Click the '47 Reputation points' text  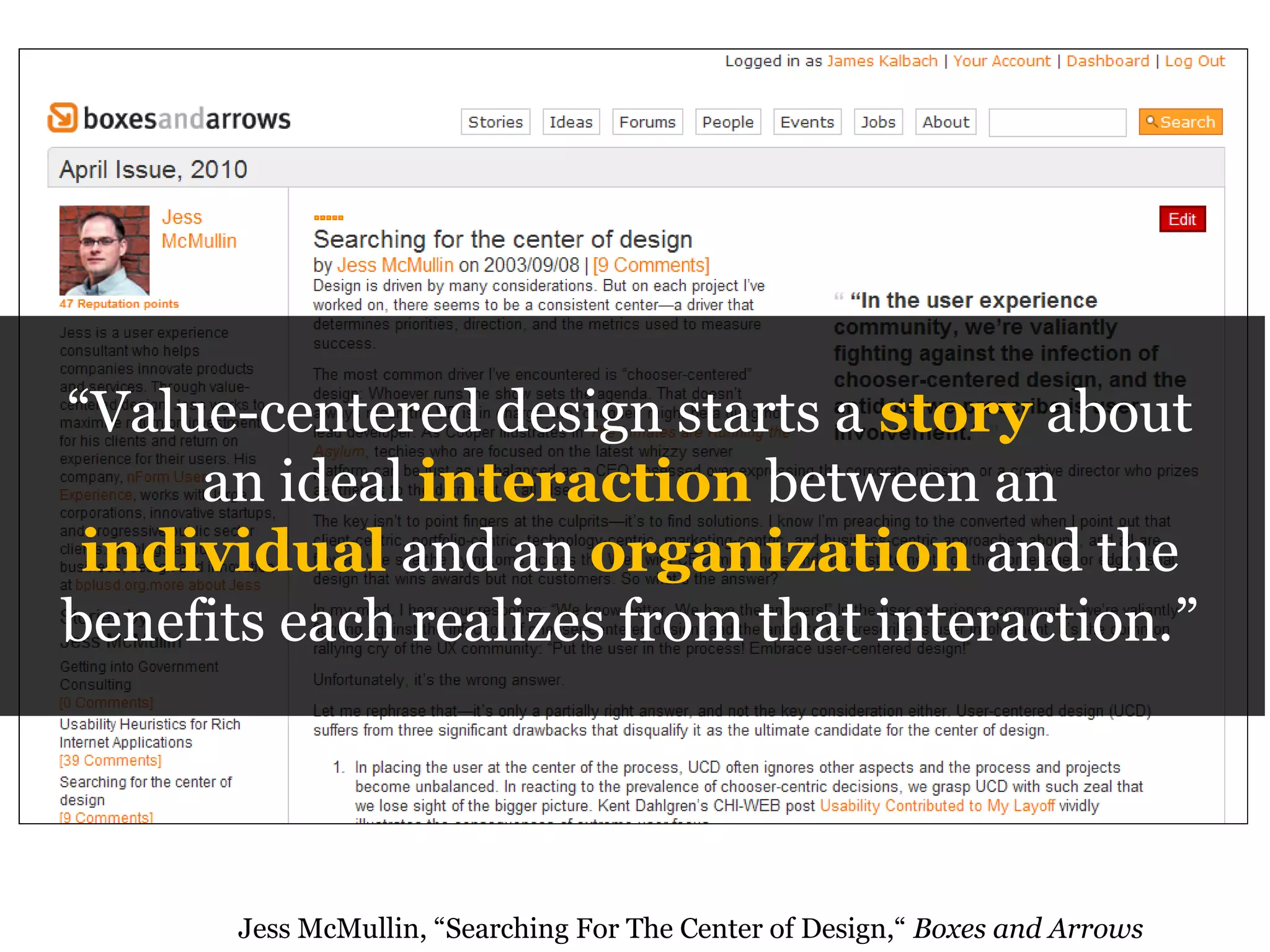(x=119, y=304)
